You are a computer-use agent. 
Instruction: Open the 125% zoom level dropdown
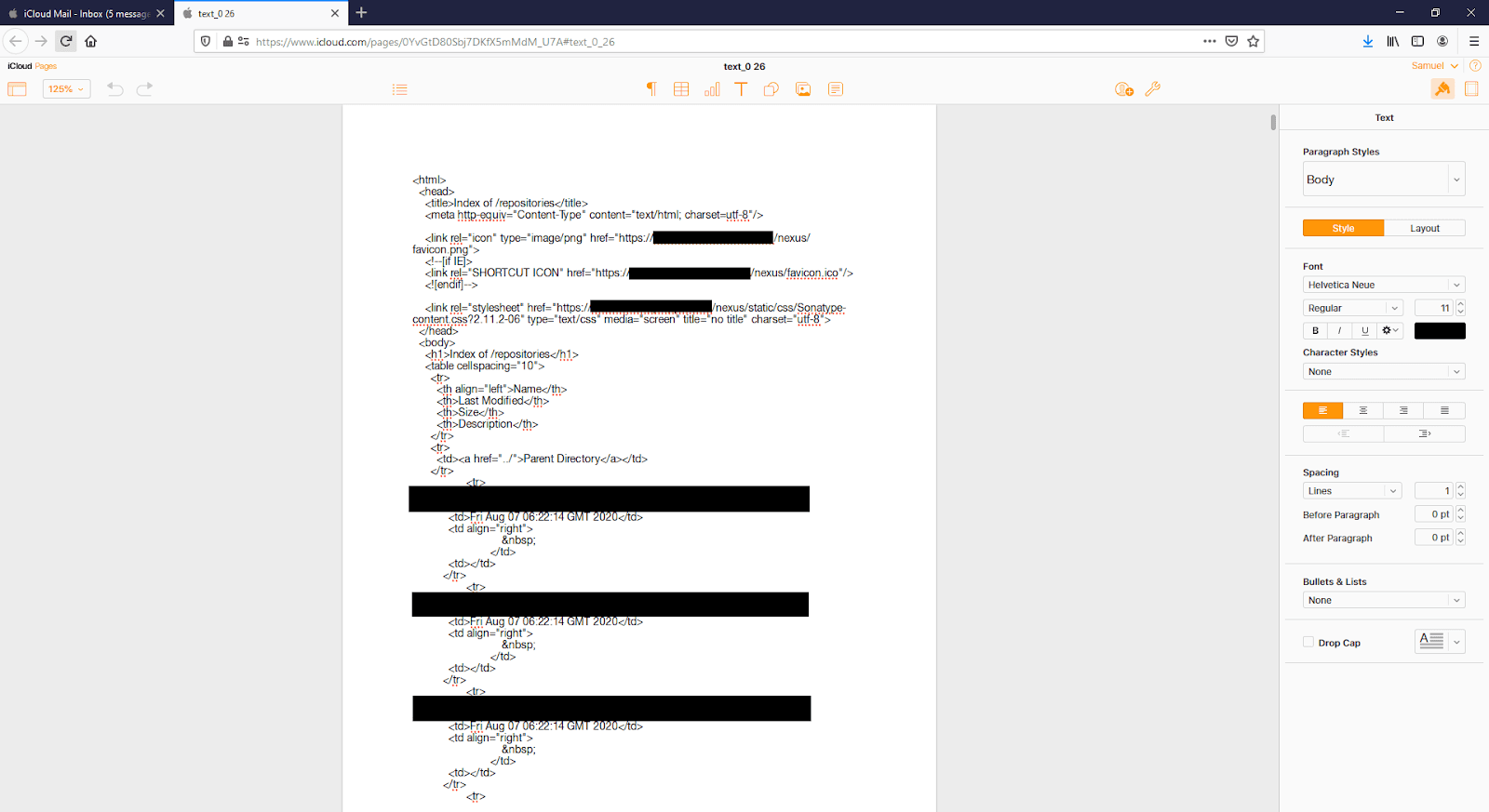[x=66, y=89]
